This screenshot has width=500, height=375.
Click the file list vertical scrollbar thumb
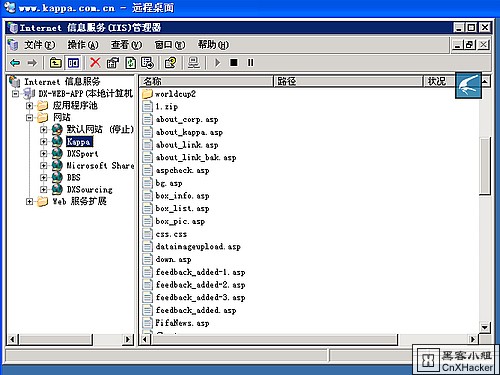[485, 165]
